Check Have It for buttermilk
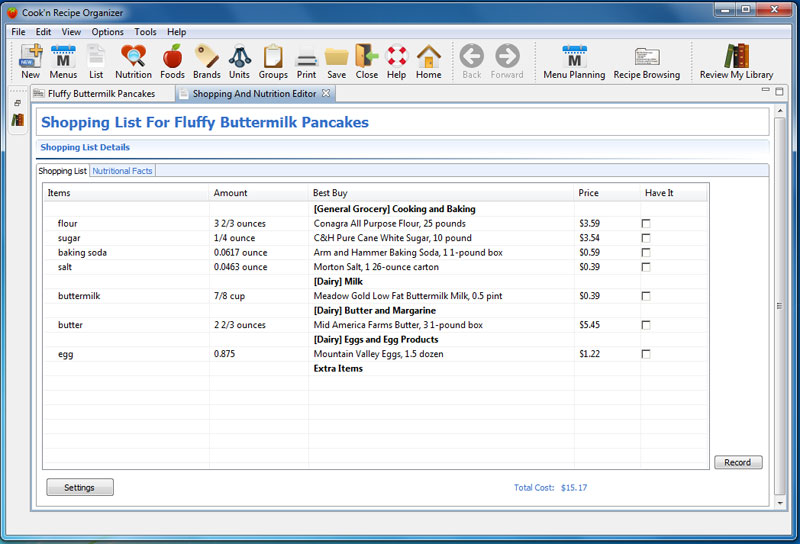Screen dimensions: 800x544 (646, 296)
